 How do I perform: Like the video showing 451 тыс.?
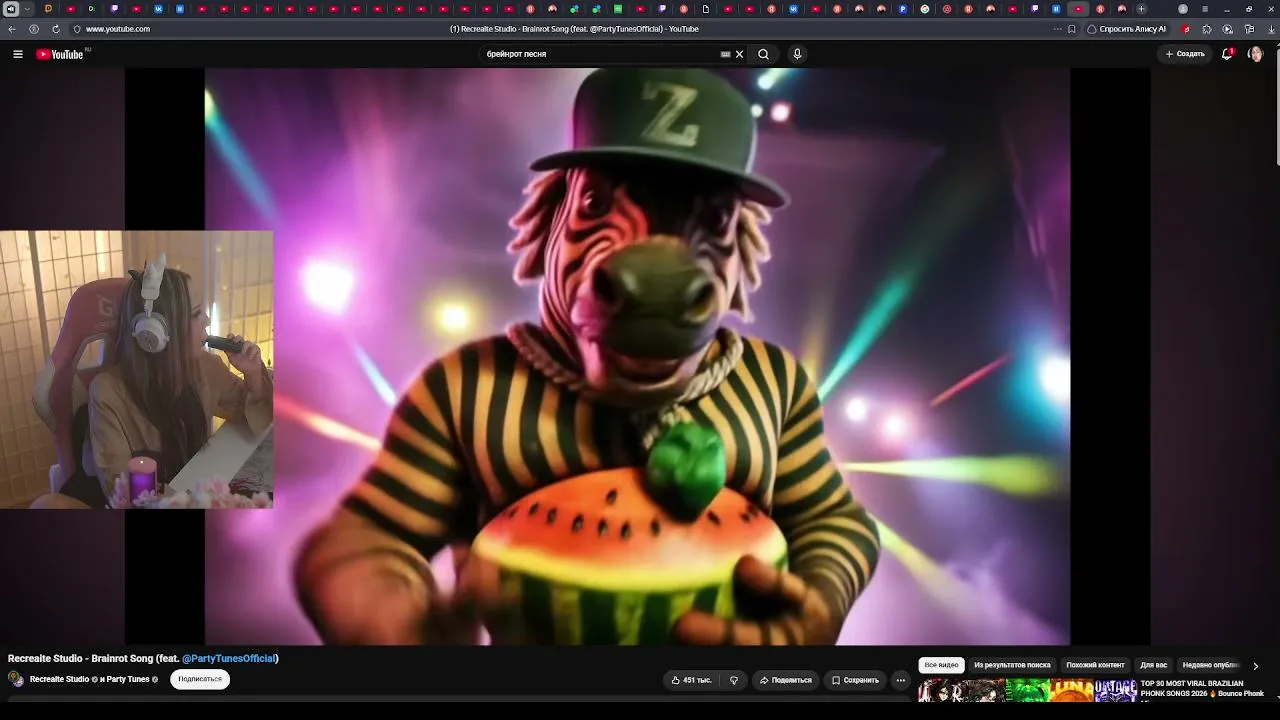692,680
